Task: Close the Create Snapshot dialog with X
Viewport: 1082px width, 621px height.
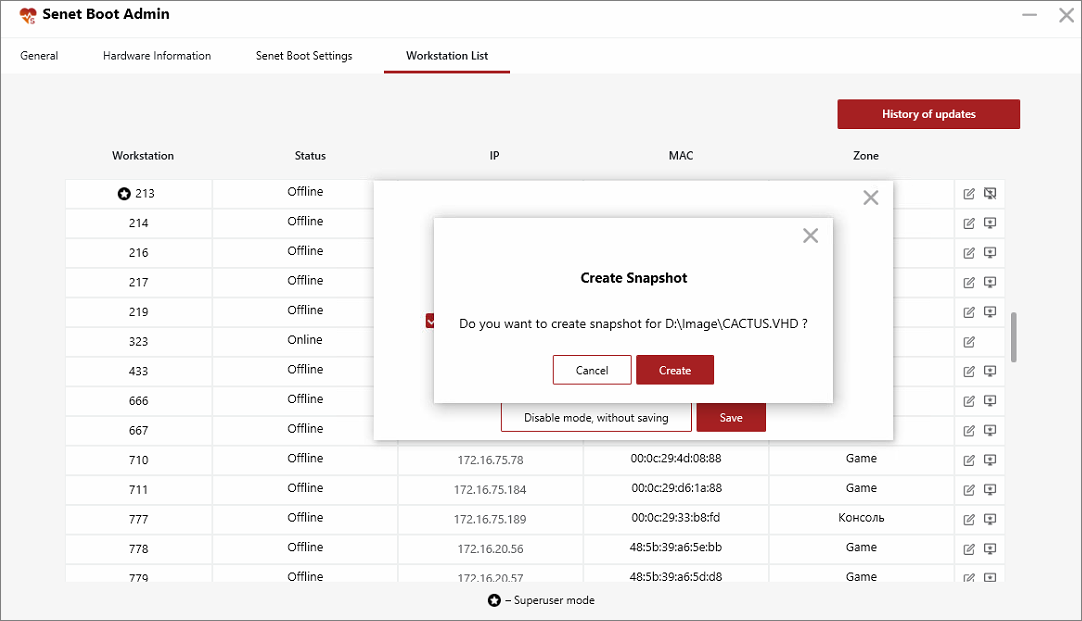Action: (x=810, y=235)
